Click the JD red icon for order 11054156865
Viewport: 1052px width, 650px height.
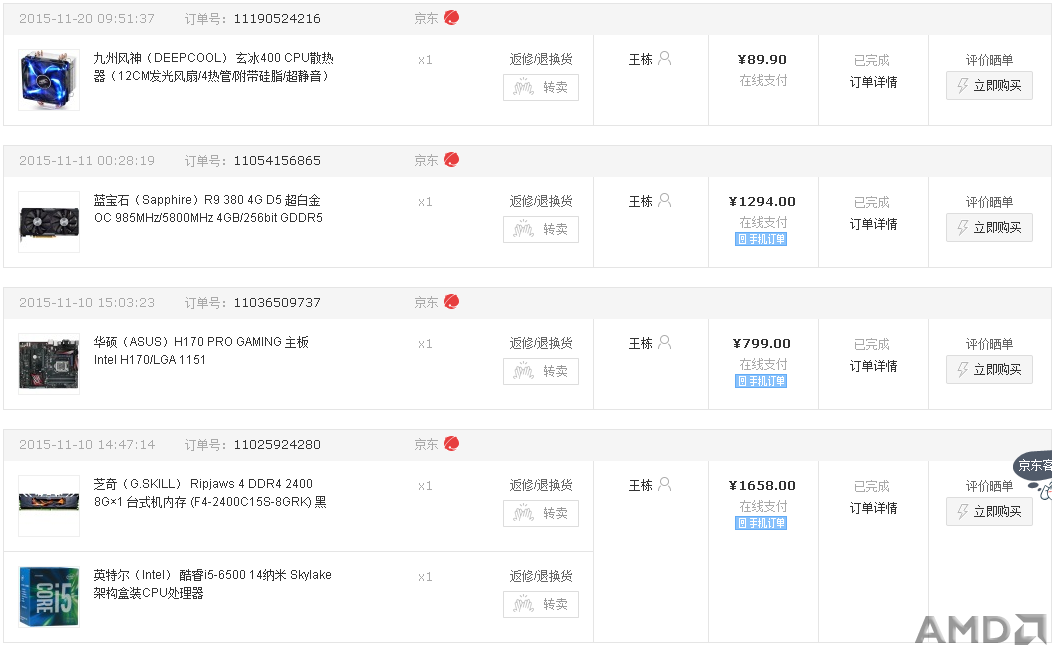[452, 160]
